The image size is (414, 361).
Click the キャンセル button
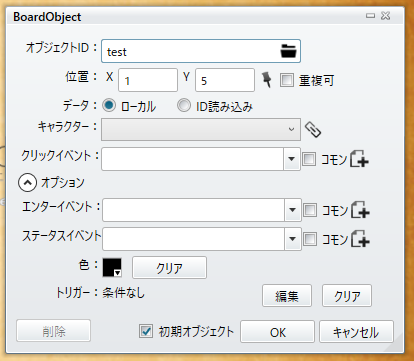coord(356,332)
